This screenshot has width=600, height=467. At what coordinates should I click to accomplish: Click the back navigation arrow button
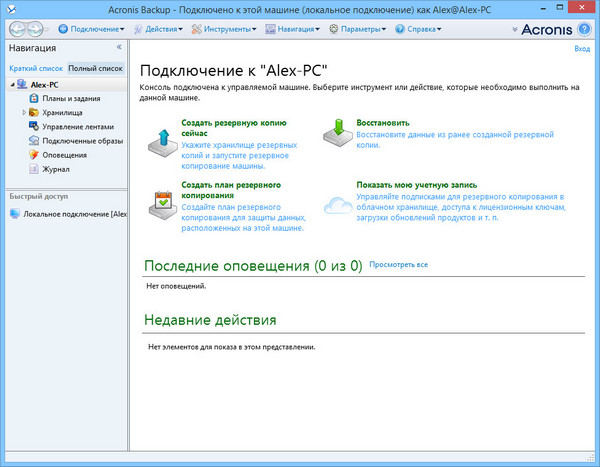point(17,29)
